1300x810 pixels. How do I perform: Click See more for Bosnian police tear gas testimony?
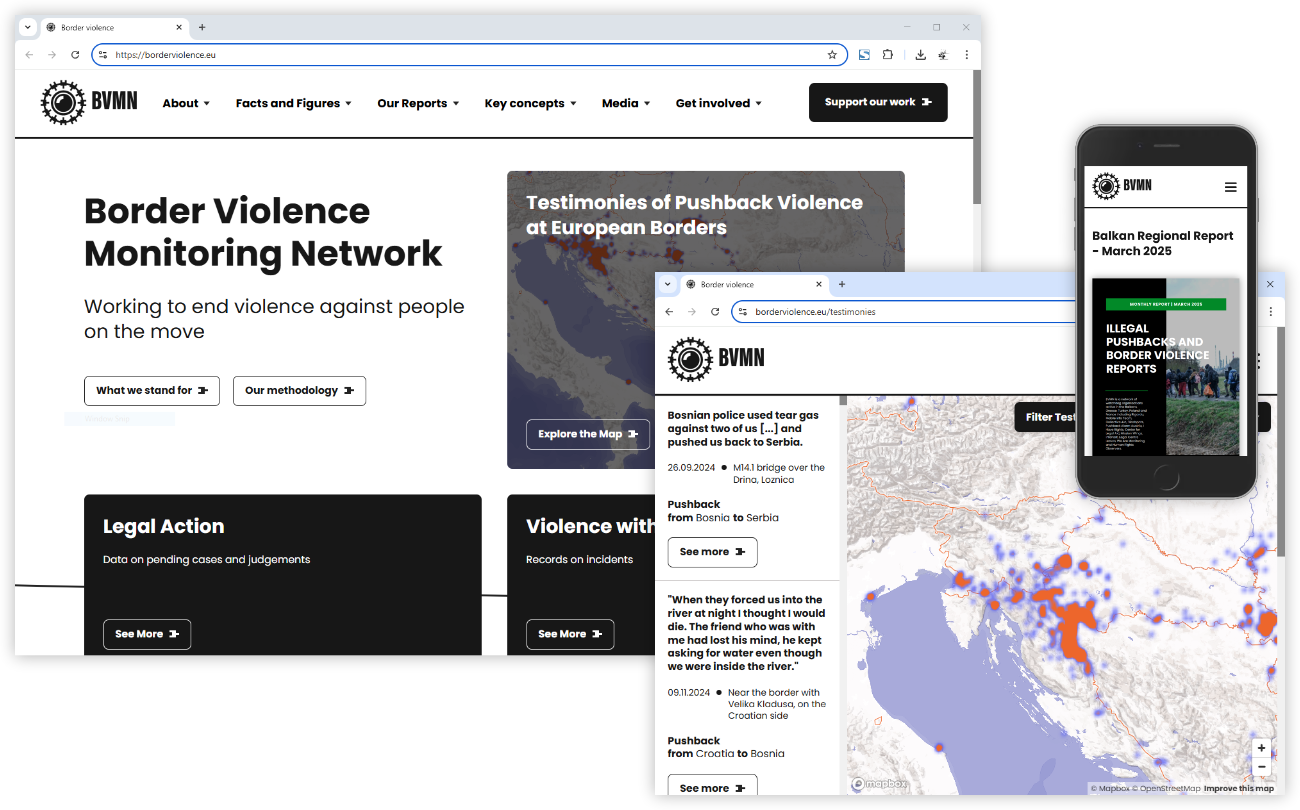pos(712,552)
